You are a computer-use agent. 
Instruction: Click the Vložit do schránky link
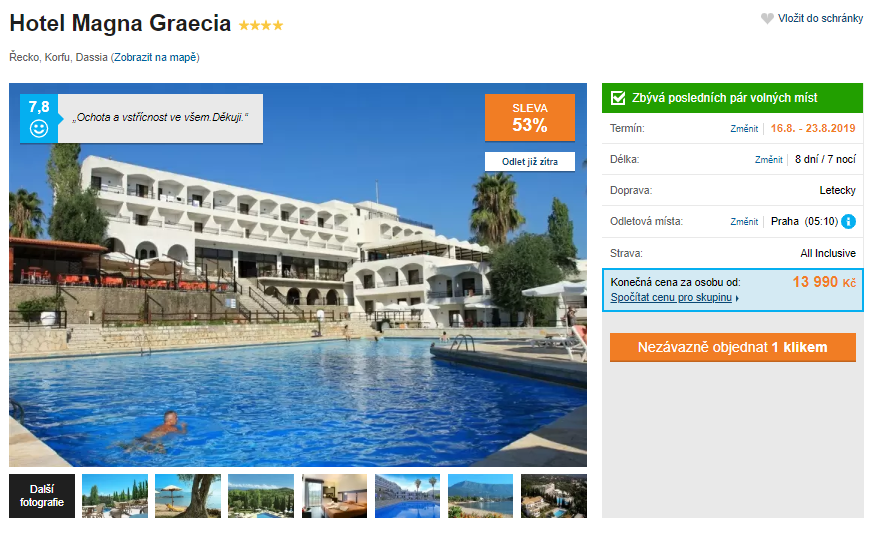(x=820, y=18)
